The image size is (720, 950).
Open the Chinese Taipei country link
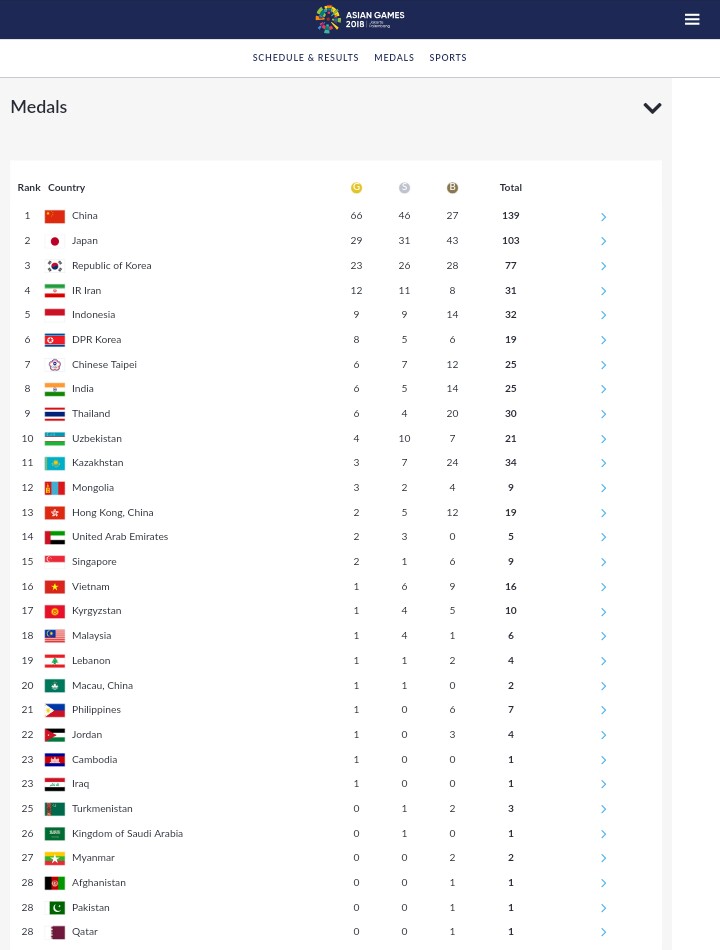pos(104,365)
